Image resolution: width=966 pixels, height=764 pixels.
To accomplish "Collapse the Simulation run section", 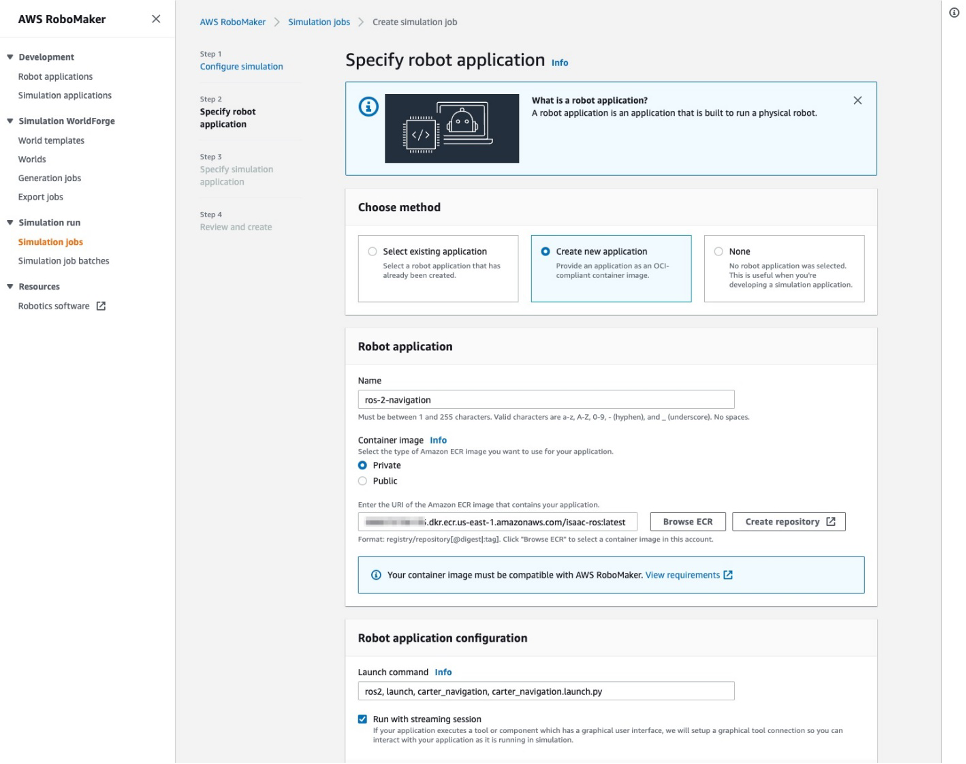I will coord(10,222).
